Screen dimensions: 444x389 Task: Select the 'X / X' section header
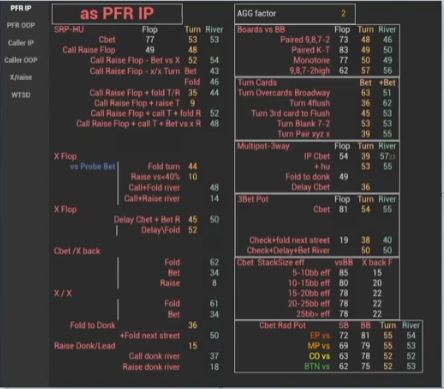pyautogui.click(x=63, y=293)
